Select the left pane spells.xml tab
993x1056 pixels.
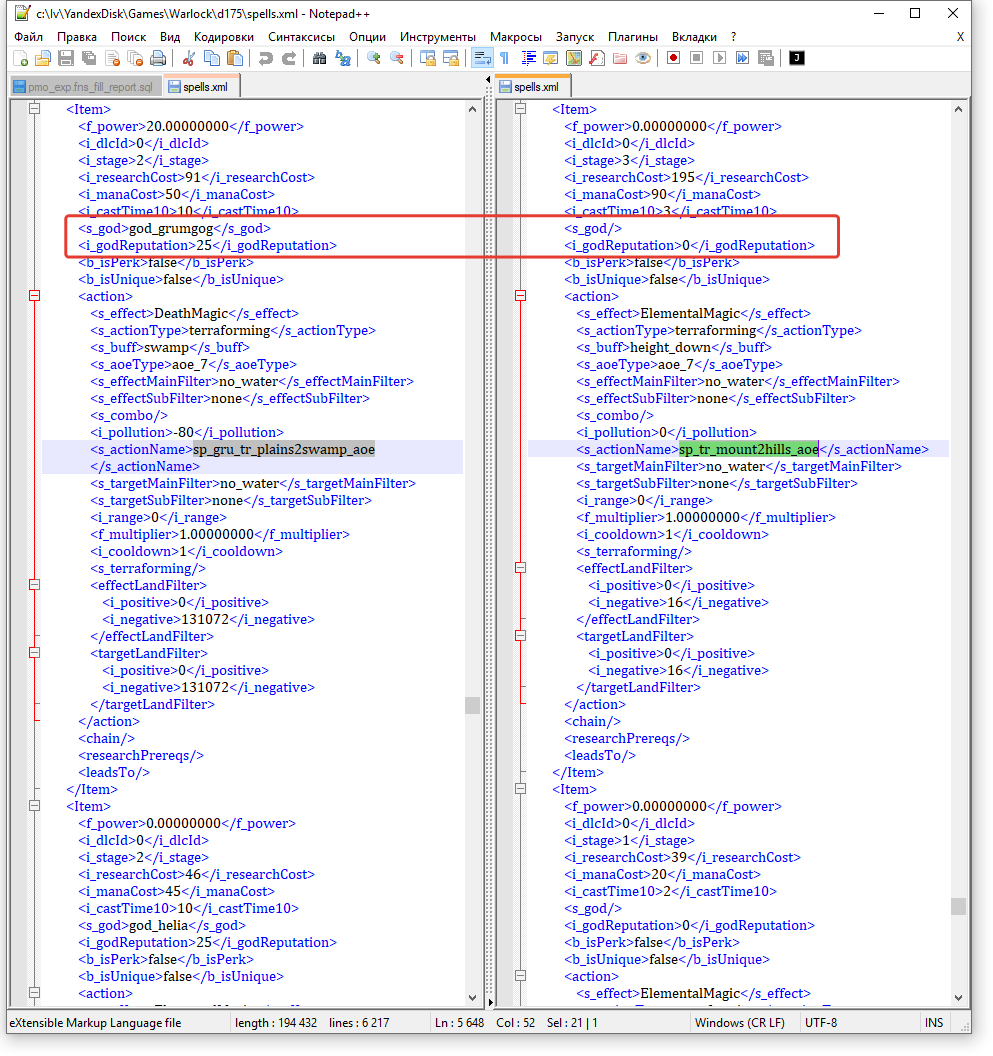[x=201, y=86]
